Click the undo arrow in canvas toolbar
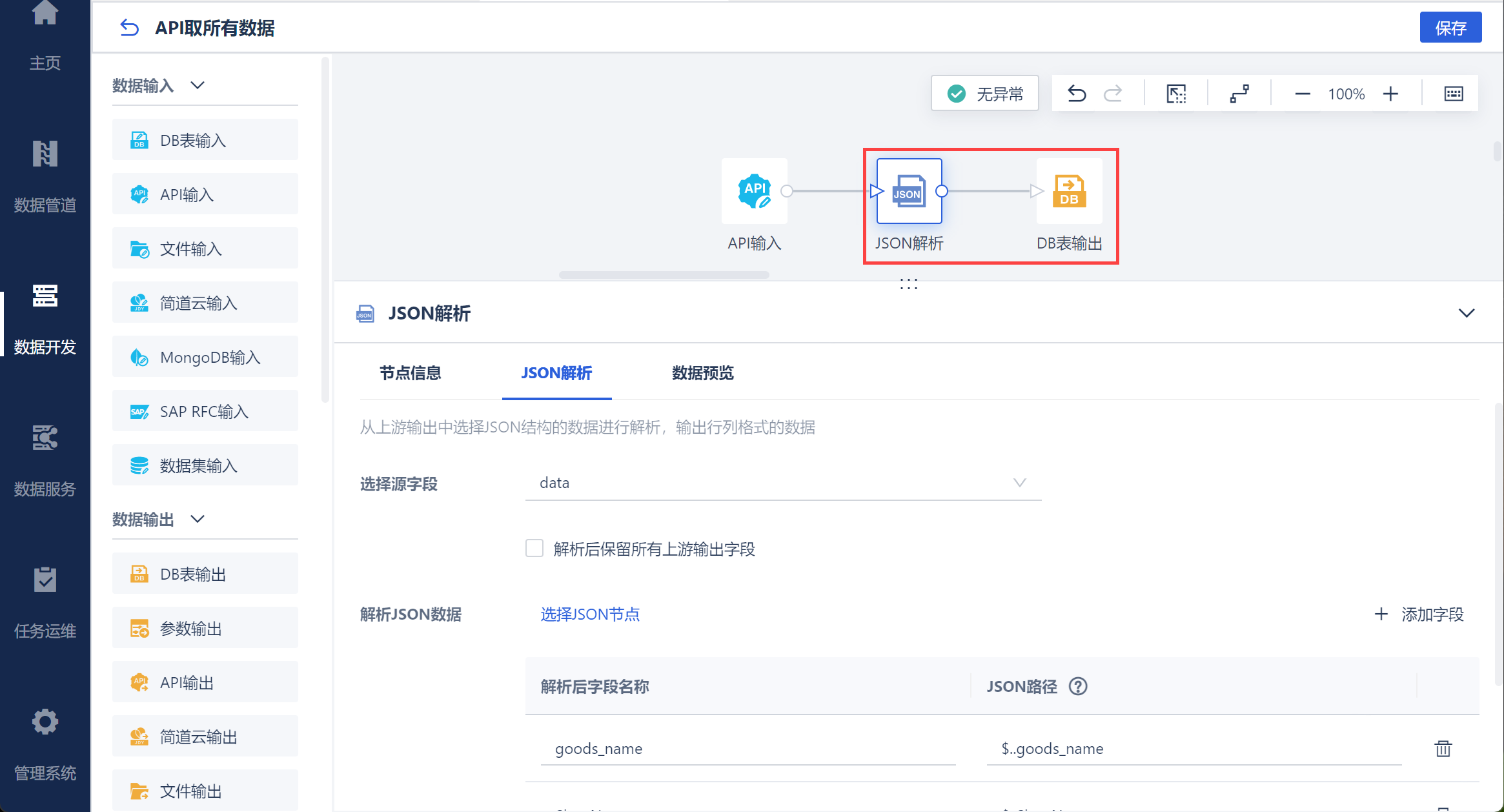The height and width of the screenshot is (812, 1504). coord(1077,94)
